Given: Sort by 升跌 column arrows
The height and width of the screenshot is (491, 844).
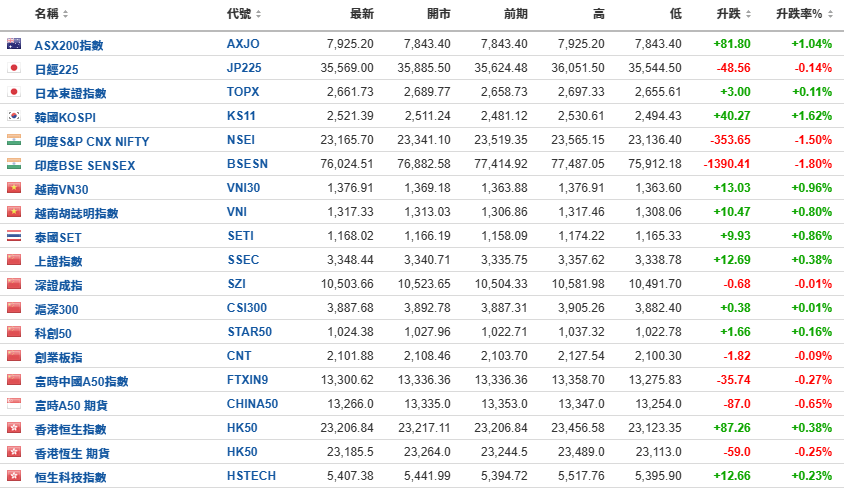Looking at the screenshot, I should (x=748, y=14).
